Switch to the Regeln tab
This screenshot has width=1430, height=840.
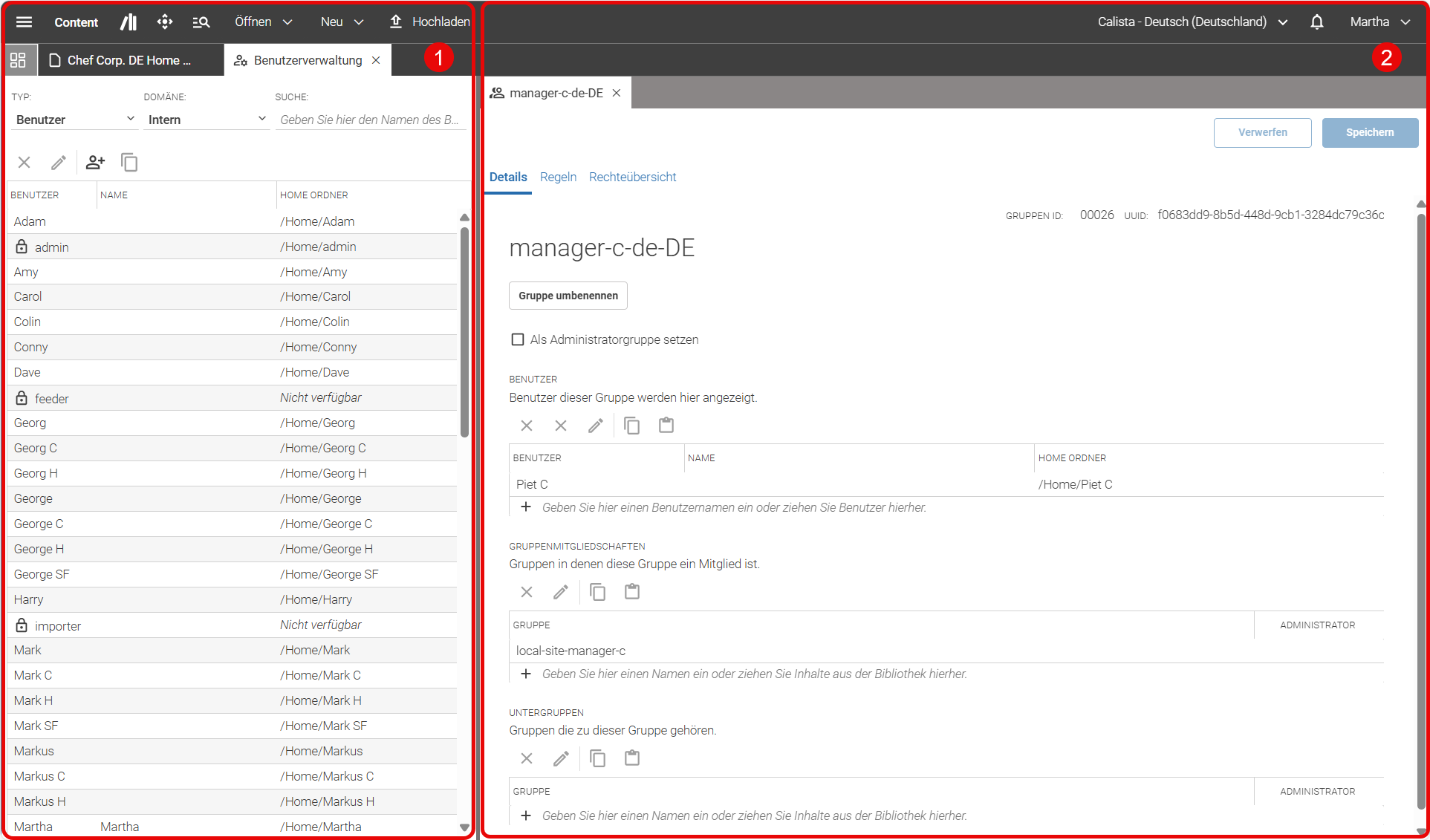(558, 177)
